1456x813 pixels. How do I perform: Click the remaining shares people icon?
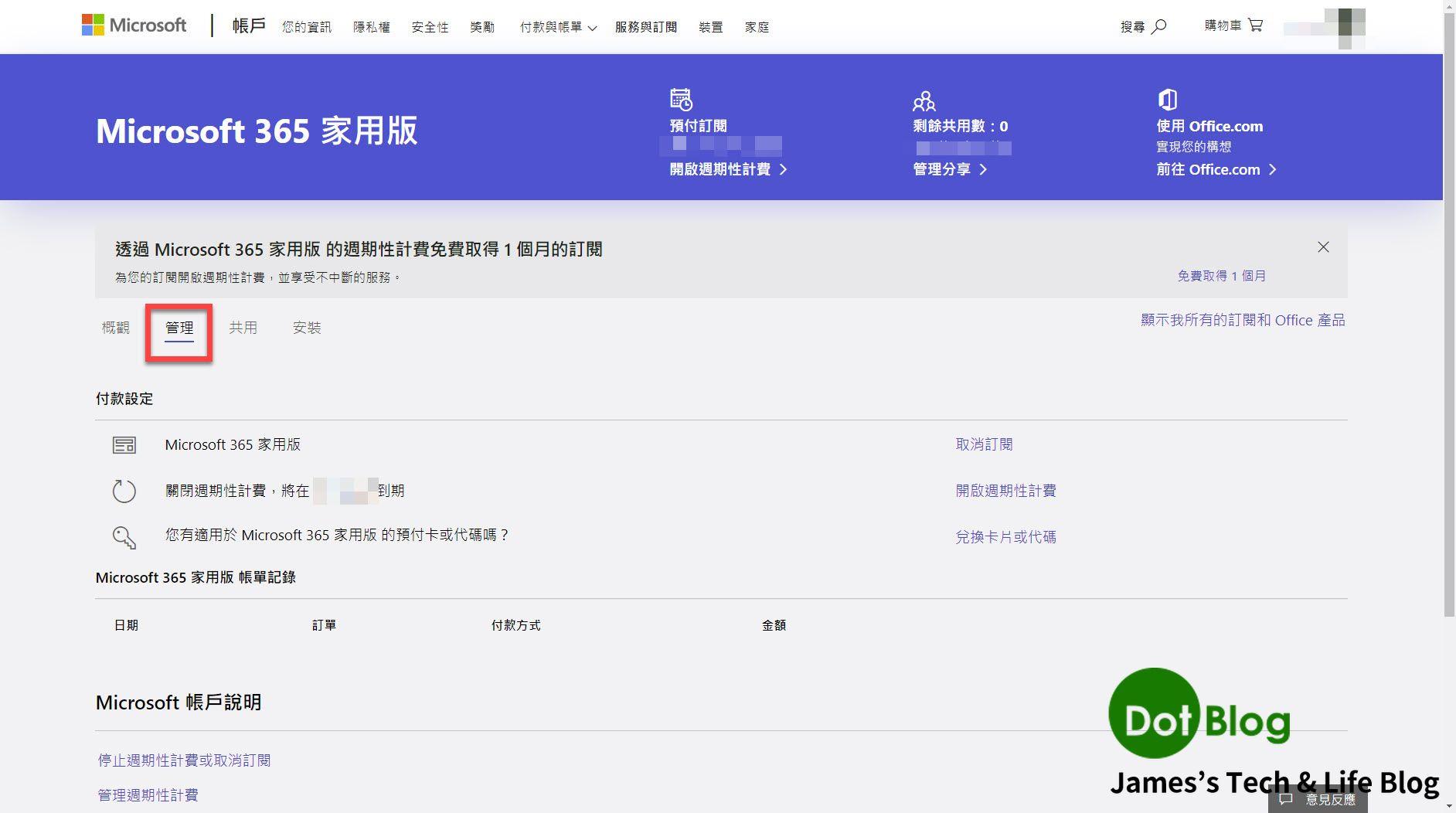pyautogui.click(x=924, y=101)
